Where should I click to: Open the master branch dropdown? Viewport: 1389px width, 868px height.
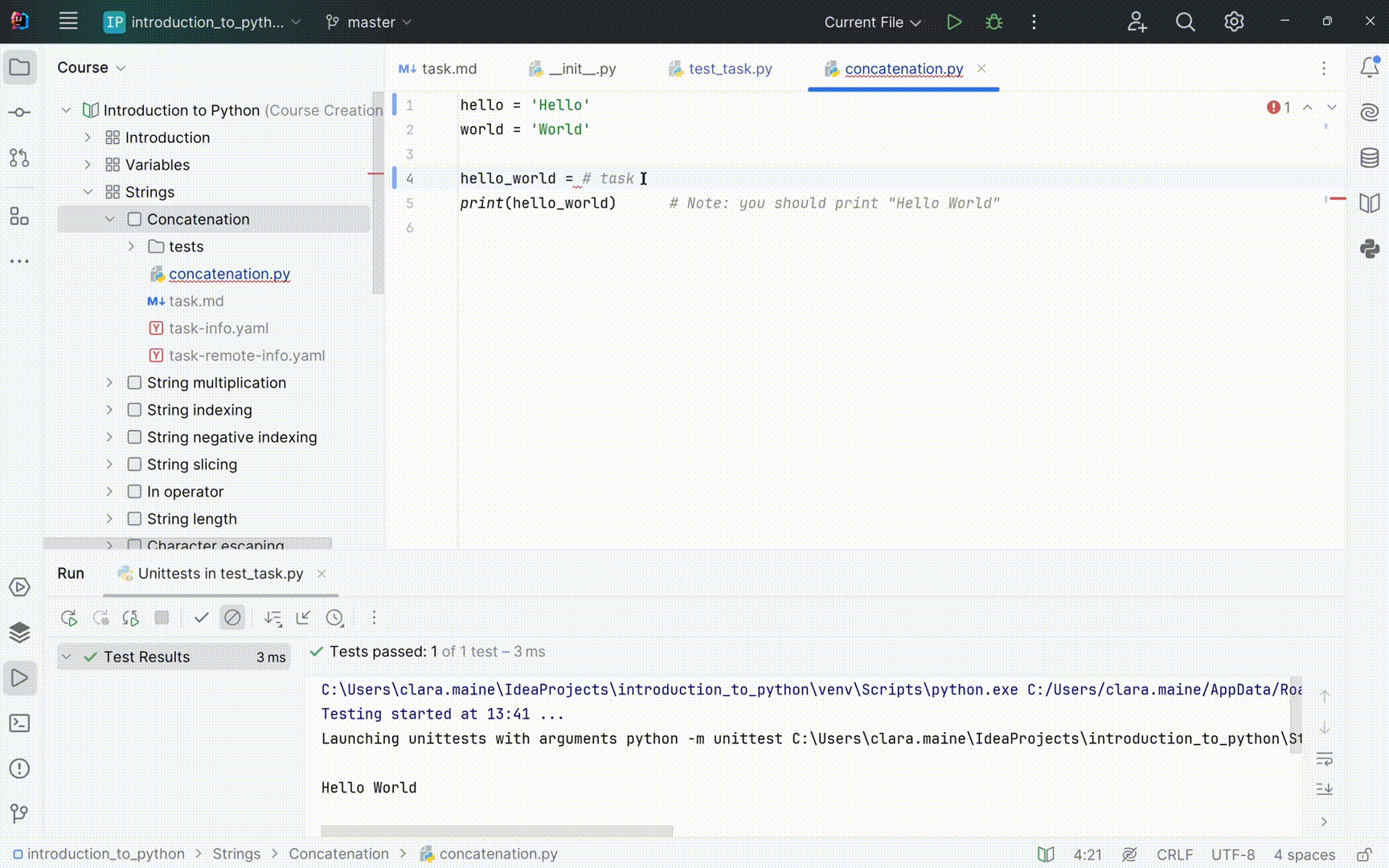(369, 22)
